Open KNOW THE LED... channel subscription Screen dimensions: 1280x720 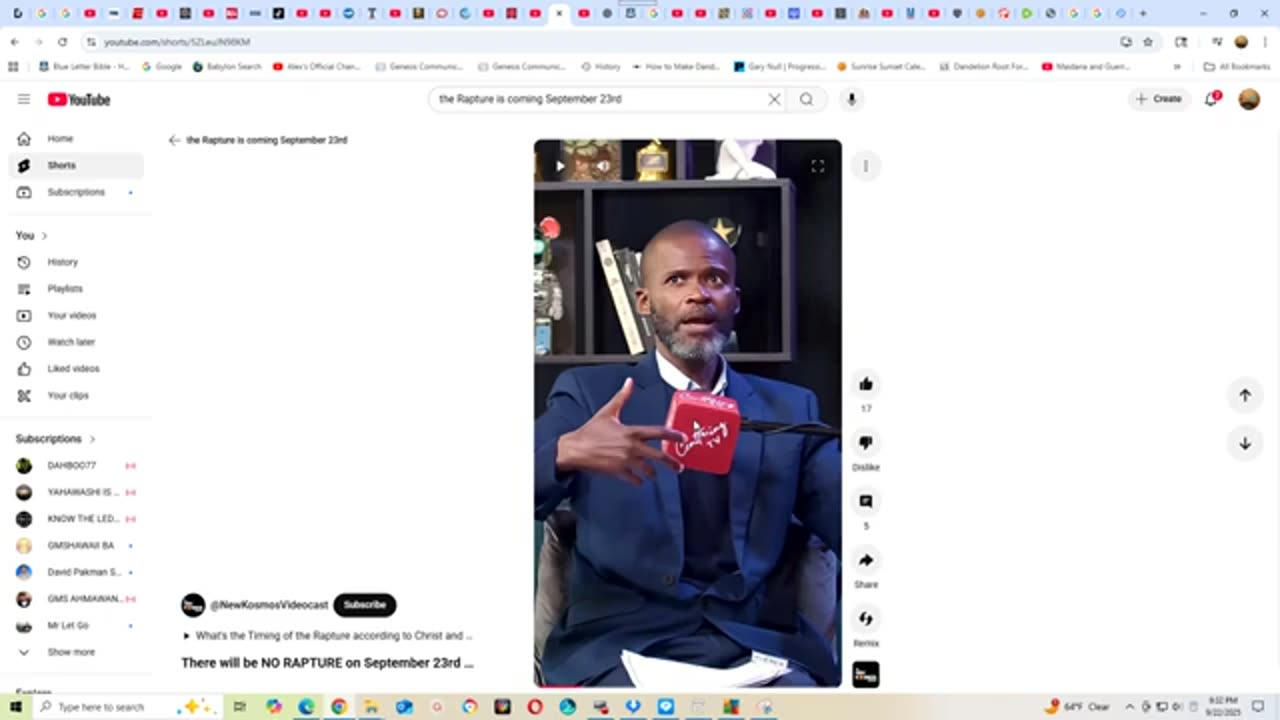(76, 519)
